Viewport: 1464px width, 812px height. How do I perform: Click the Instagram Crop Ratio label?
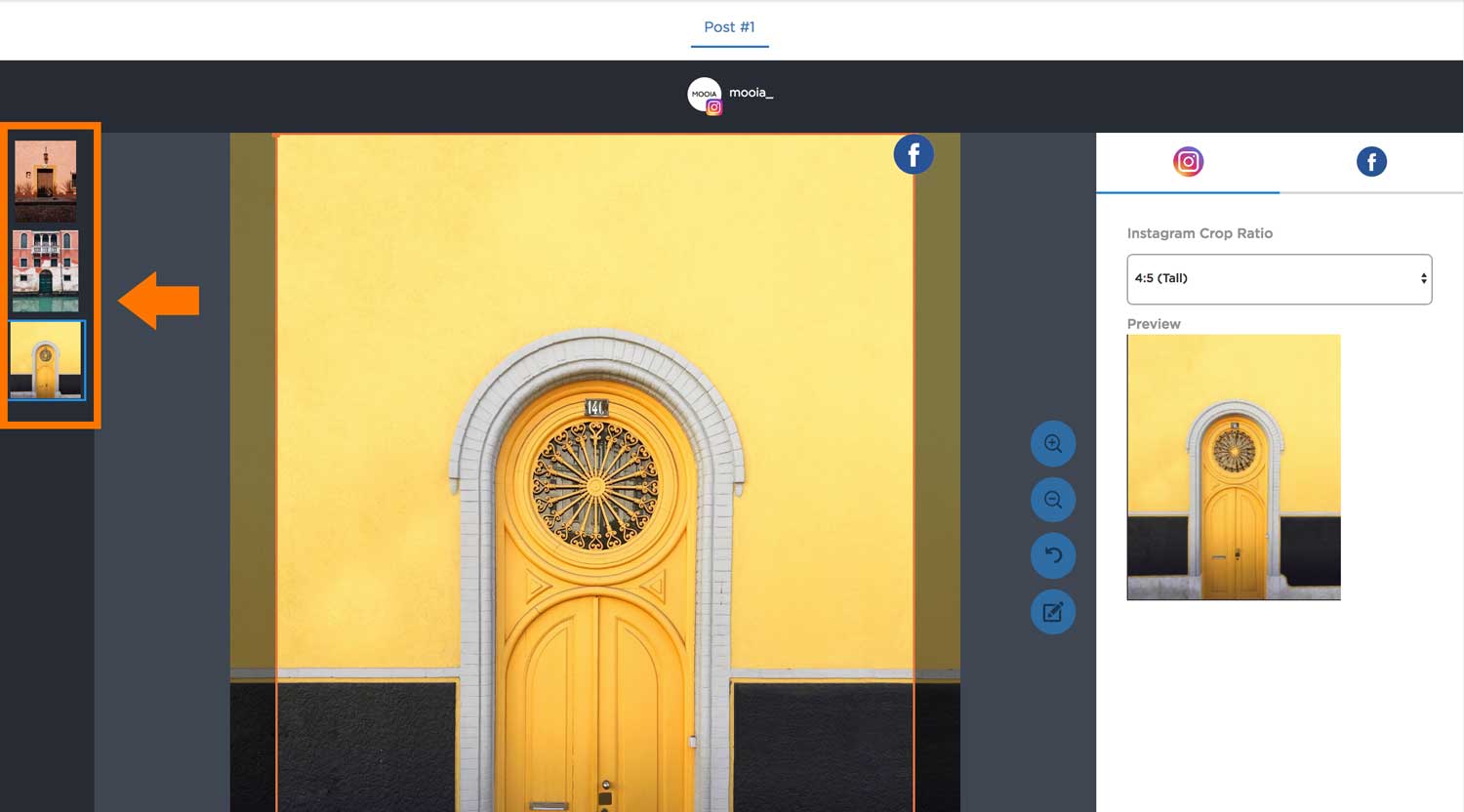[x=1200, y=233]
